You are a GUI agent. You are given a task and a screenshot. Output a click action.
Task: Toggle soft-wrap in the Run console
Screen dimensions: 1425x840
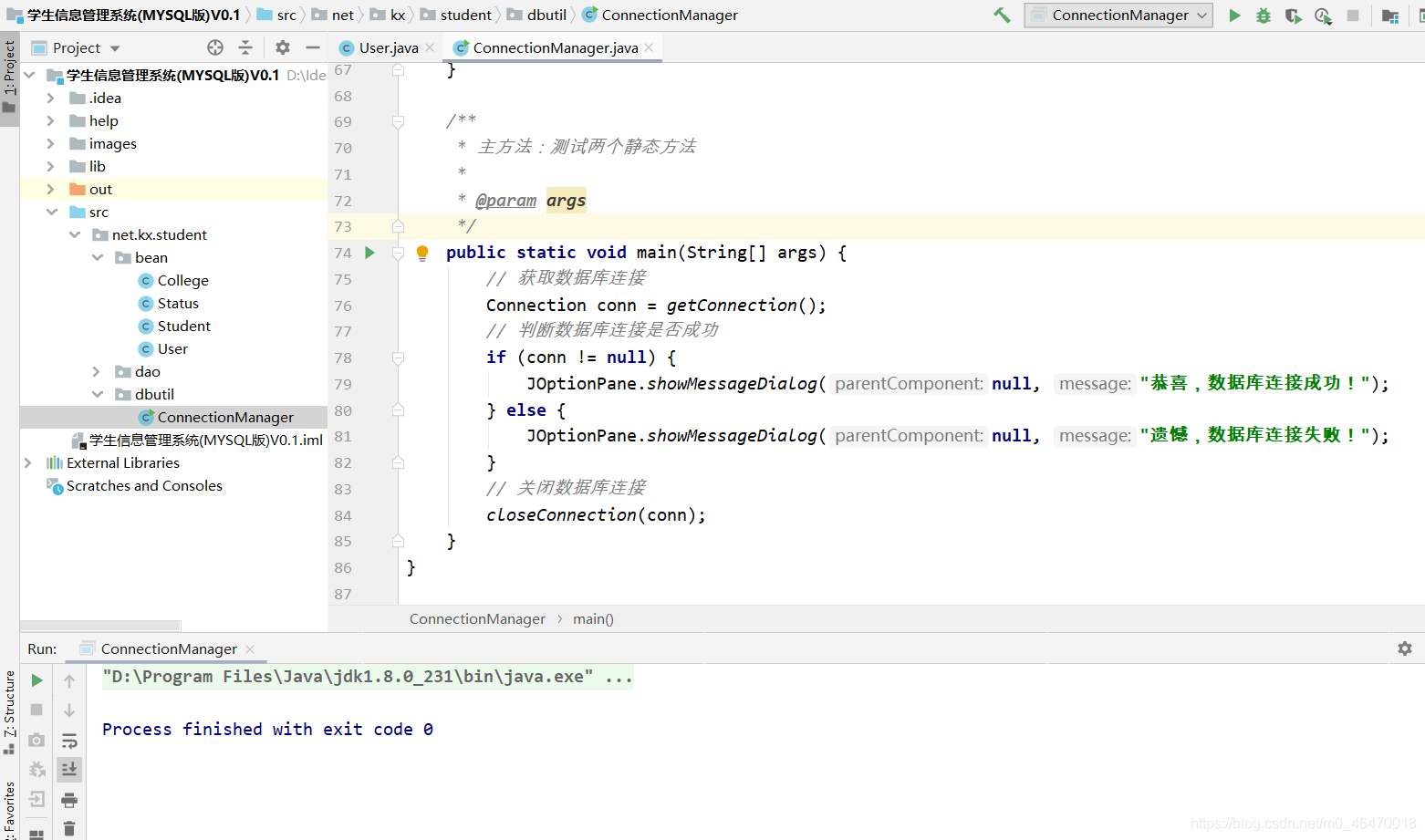coord(69,740)
